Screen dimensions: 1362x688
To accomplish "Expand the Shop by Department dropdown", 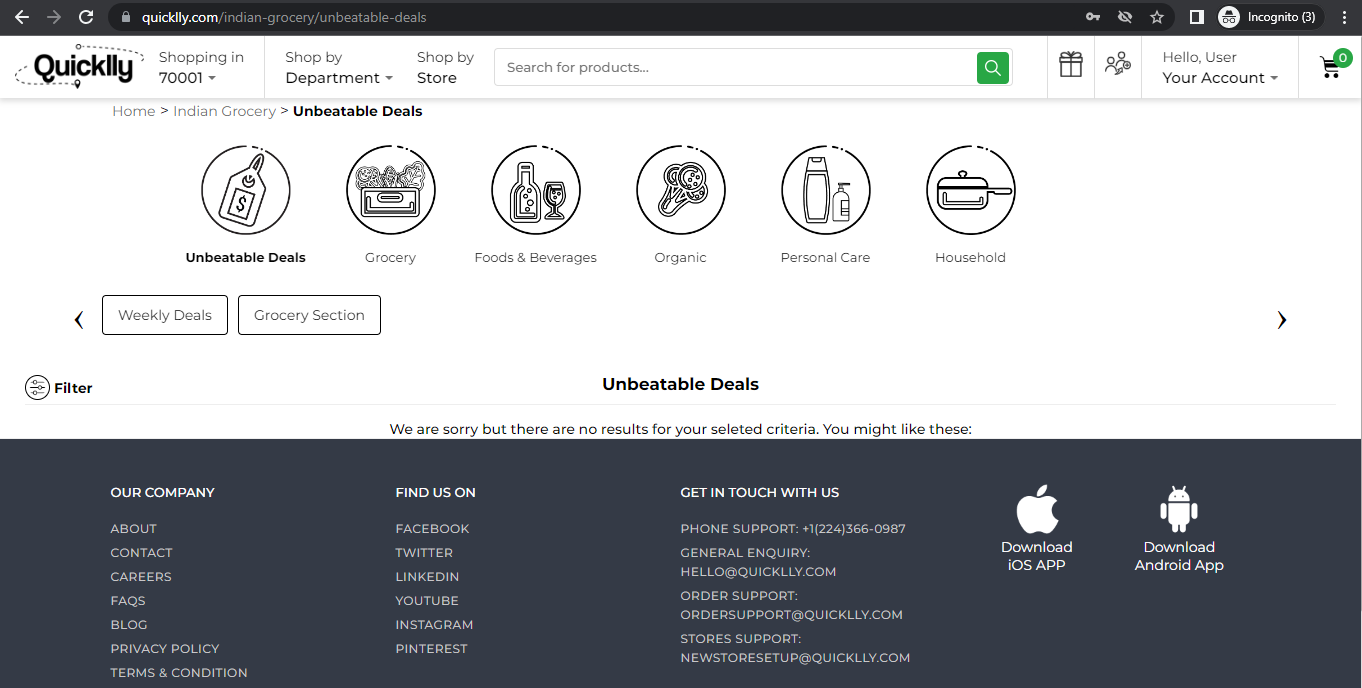I will (x=339, y=67).
